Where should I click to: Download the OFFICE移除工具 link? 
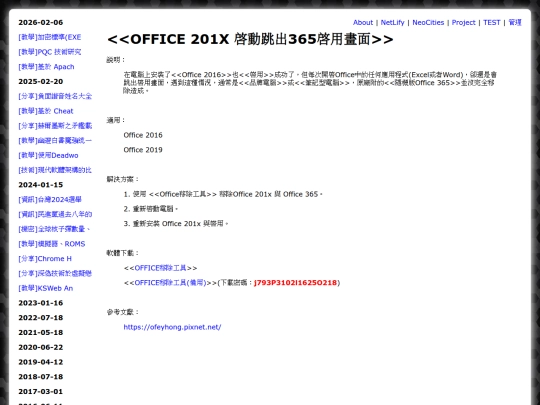click(160, 268)
